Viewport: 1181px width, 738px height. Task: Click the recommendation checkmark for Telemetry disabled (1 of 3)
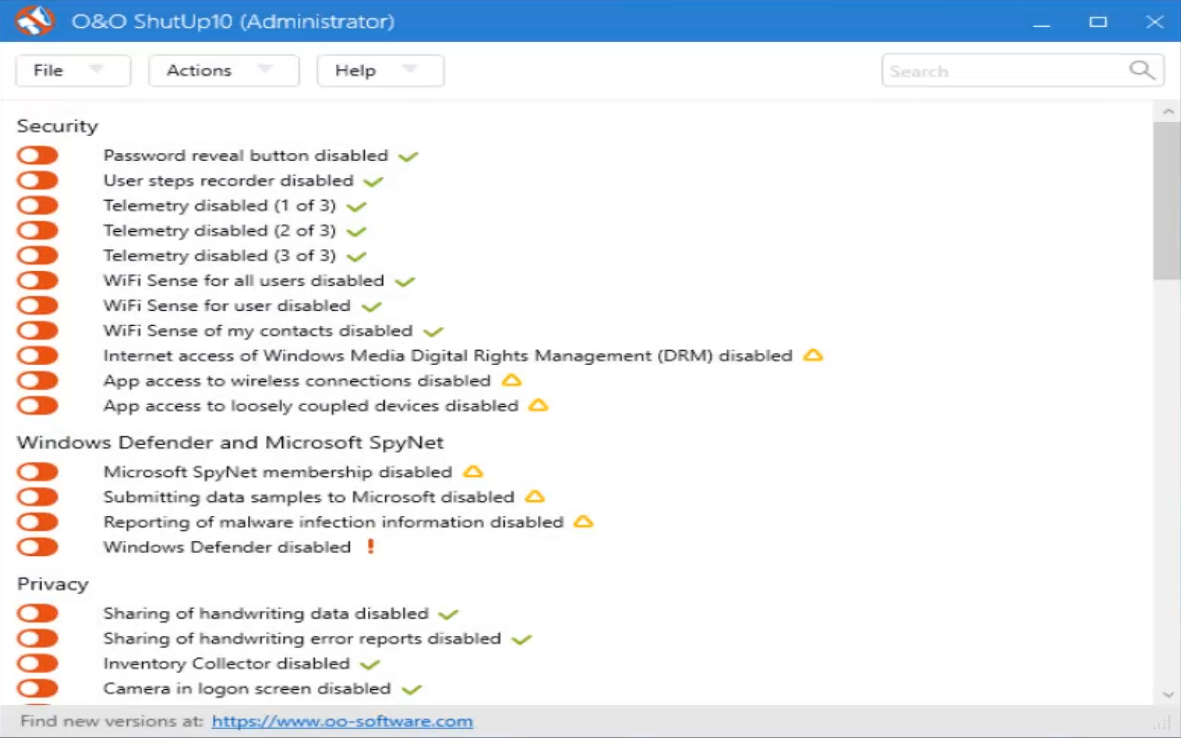point(356,206)
